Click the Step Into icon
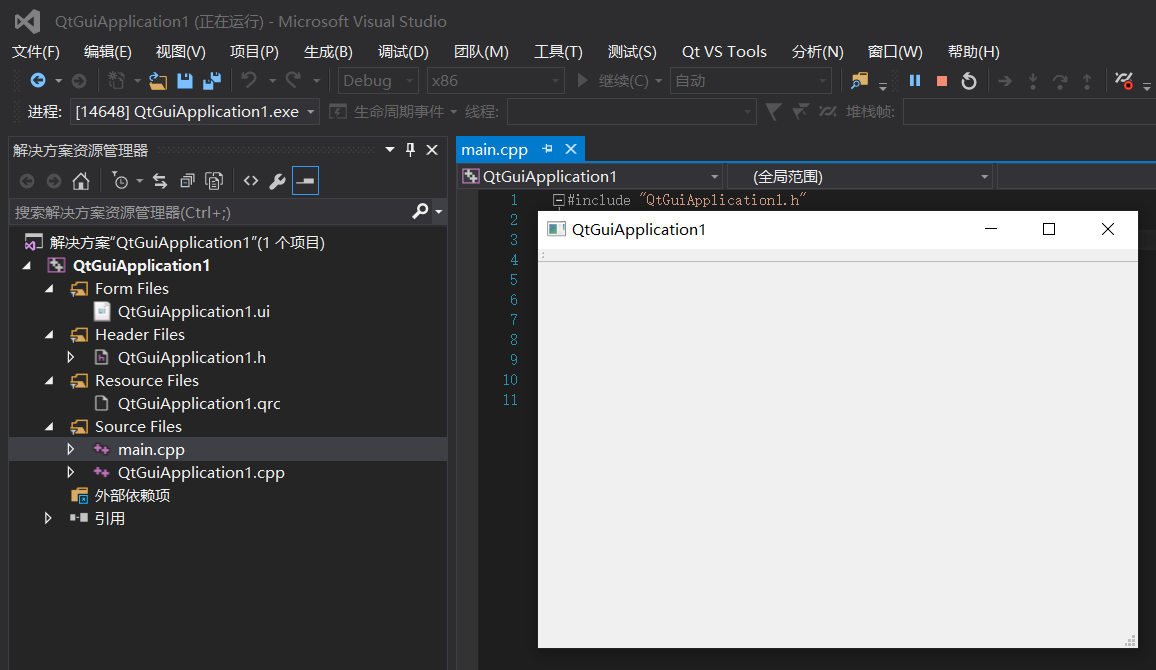 pyautogui.click(x=1033, y=80)
